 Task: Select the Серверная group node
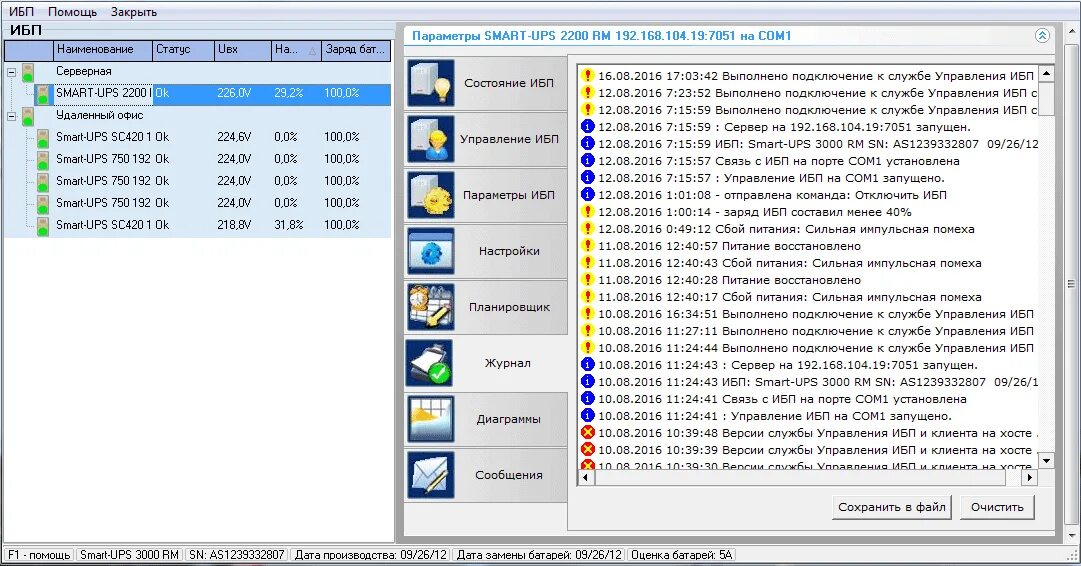(x=83, y=71)
